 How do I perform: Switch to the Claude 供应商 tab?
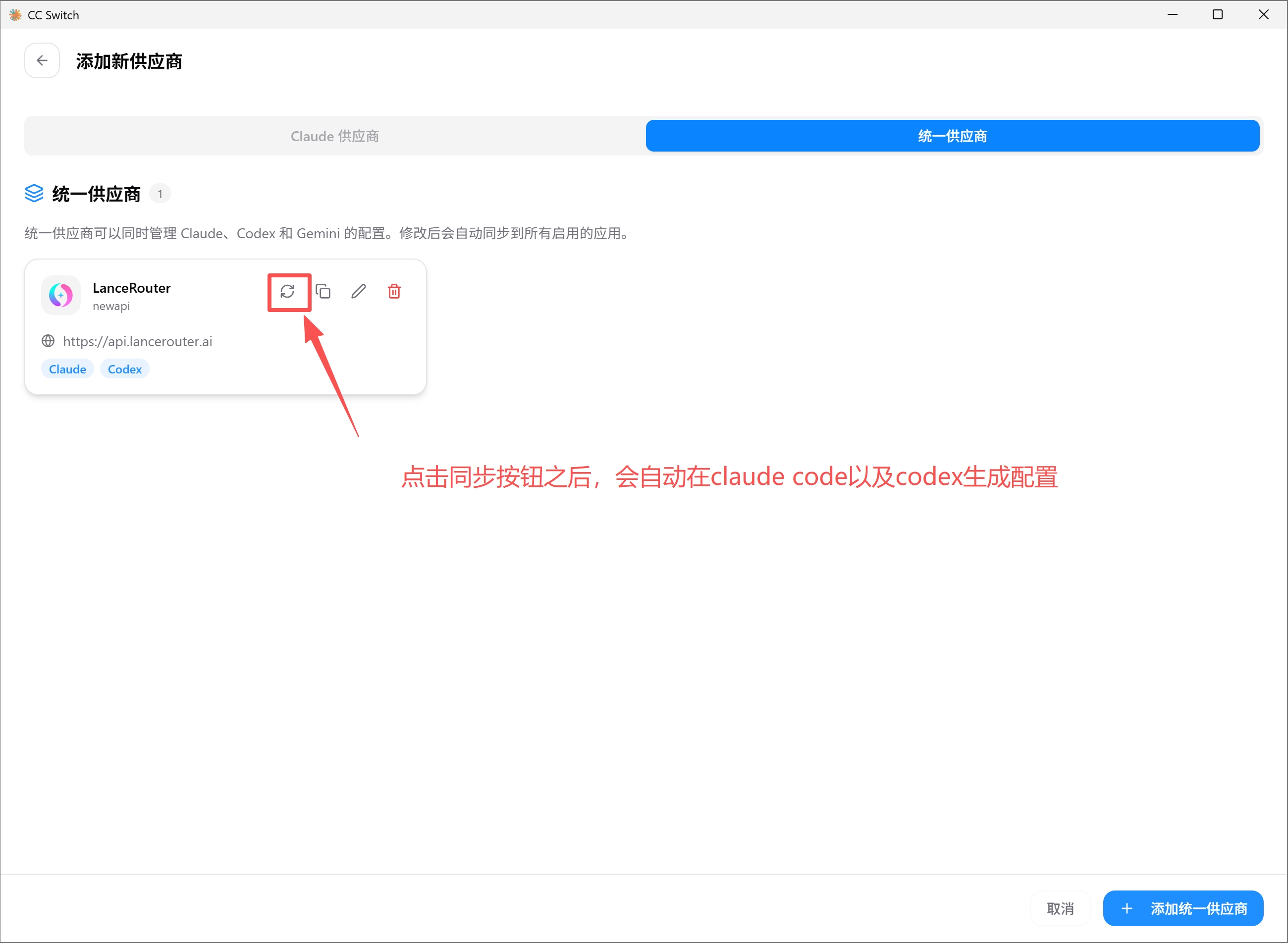[335, 136]
